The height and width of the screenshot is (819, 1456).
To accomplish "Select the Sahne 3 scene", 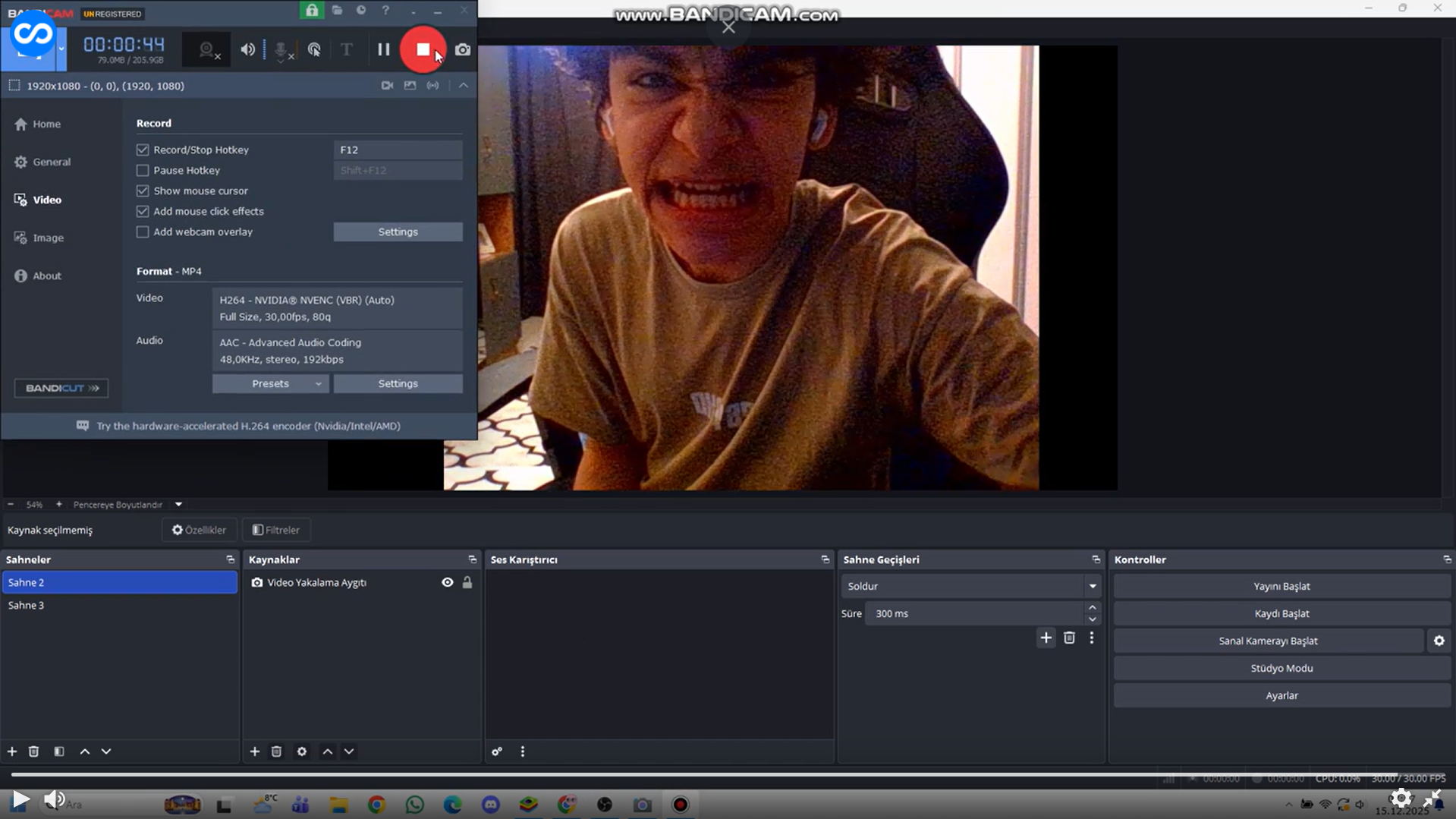I will pyautogui.click(x=27, y=605).
